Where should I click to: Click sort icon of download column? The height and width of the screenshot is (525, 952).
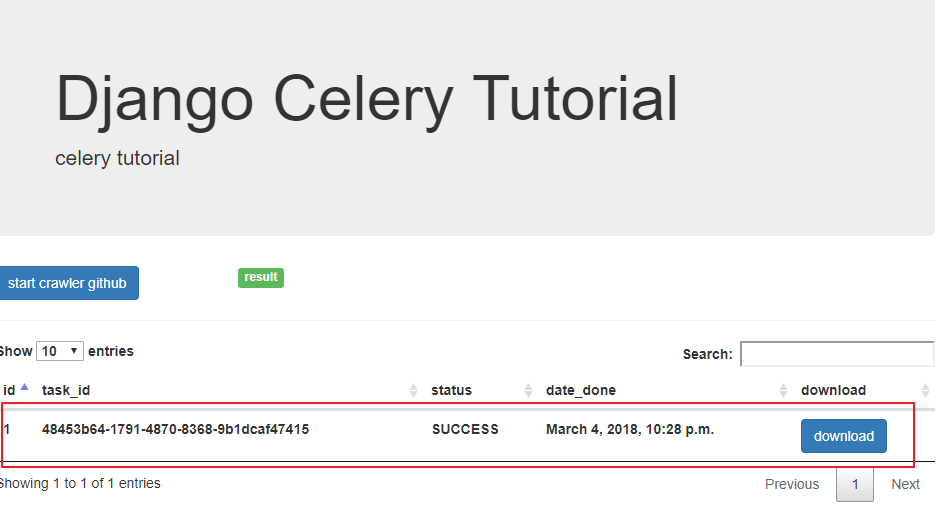(x=925, y=390)
